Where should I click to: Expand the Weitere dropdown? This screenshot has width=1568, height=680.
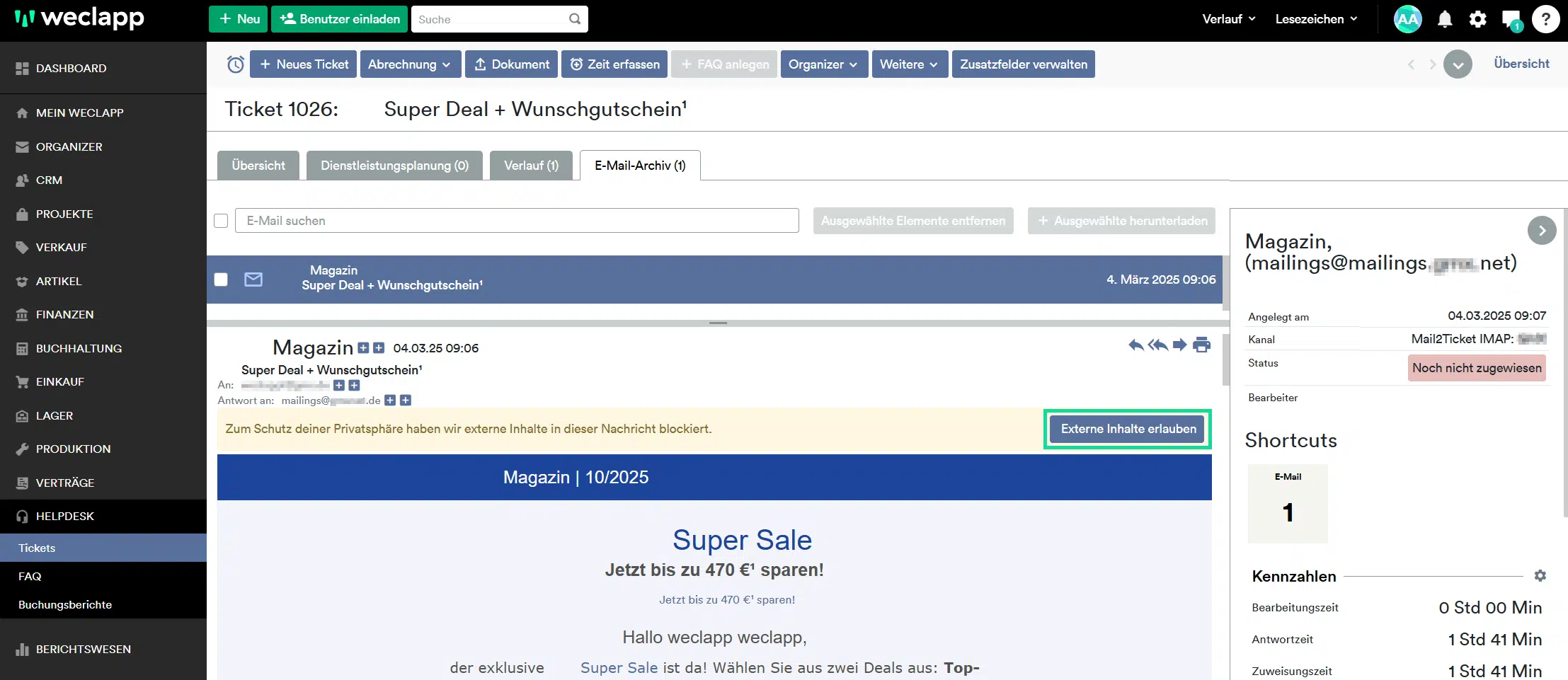pyautogui.click(x=910, y=64)
